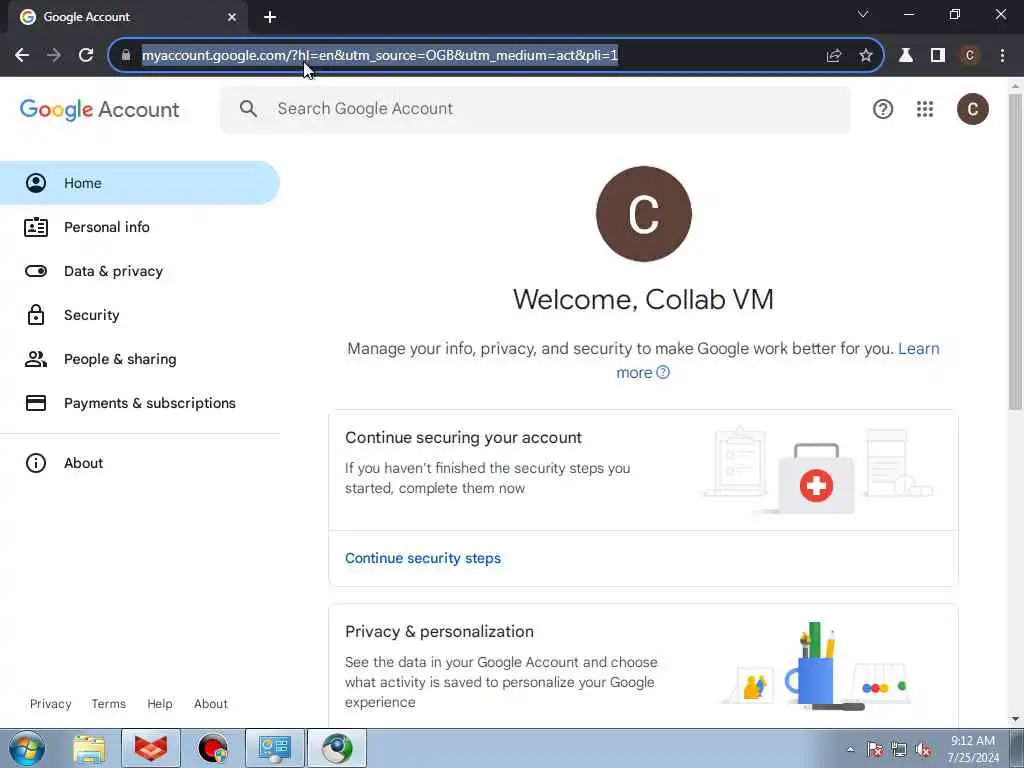Click the browser forward arrow
Image resolution: width=1024 pixels, height=768 pixels.
coord(54,56)
